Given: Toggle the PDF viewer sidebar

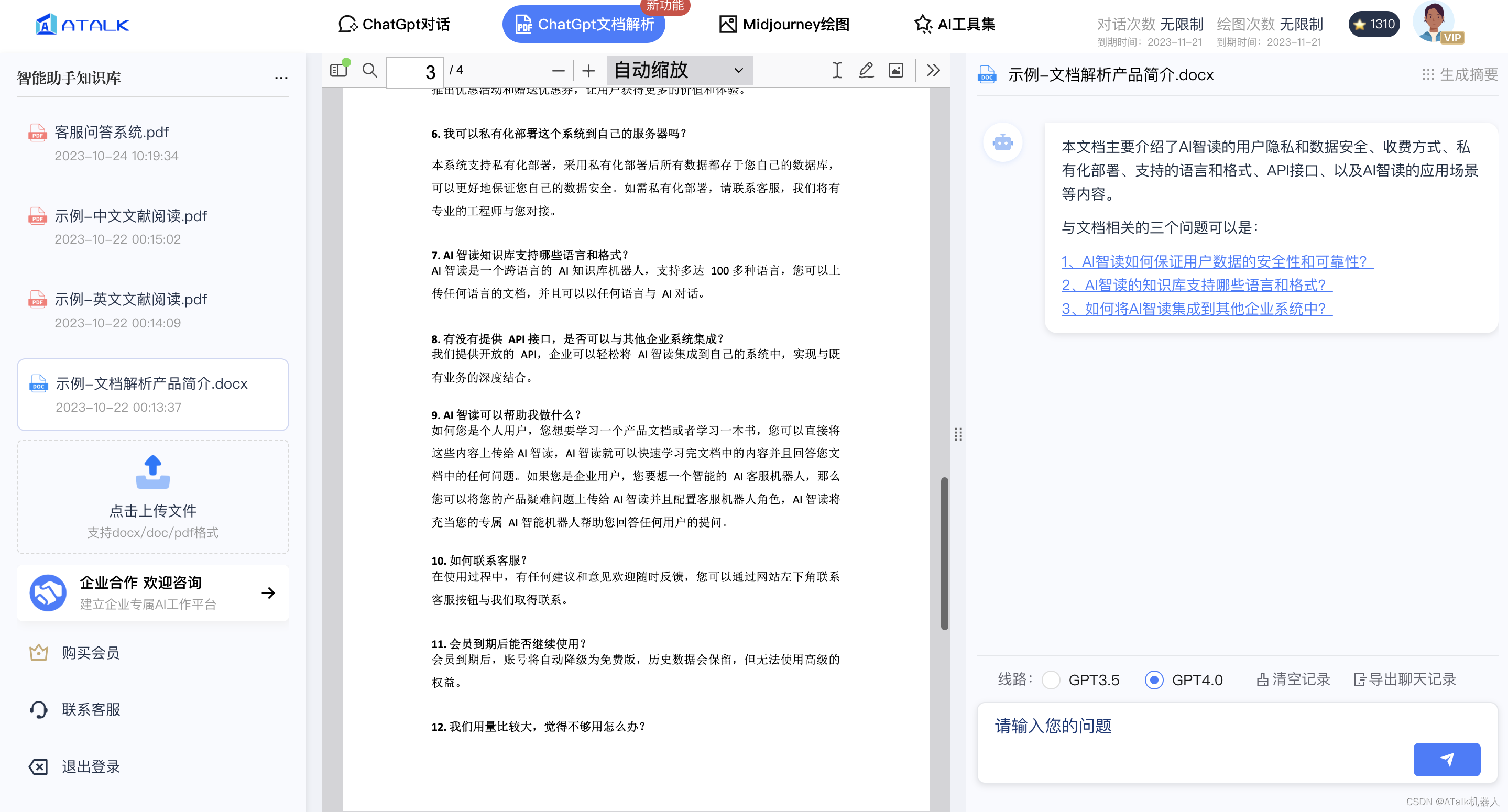Looking at the screenshot, I should (x=338, y=70).
